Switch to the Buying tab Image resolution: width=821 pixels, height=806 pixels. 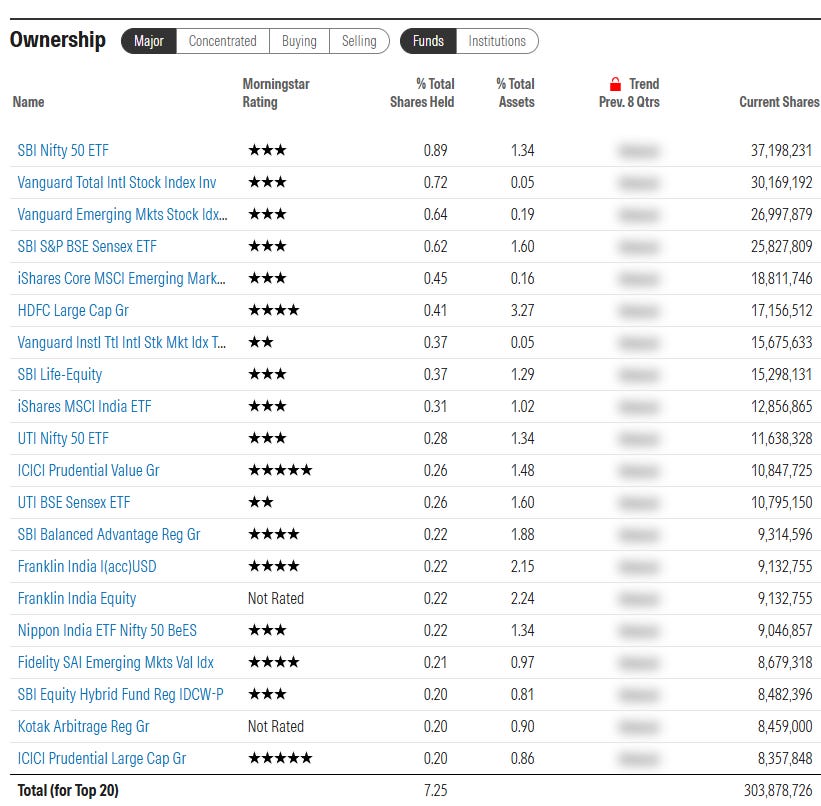tap(299, 41)
